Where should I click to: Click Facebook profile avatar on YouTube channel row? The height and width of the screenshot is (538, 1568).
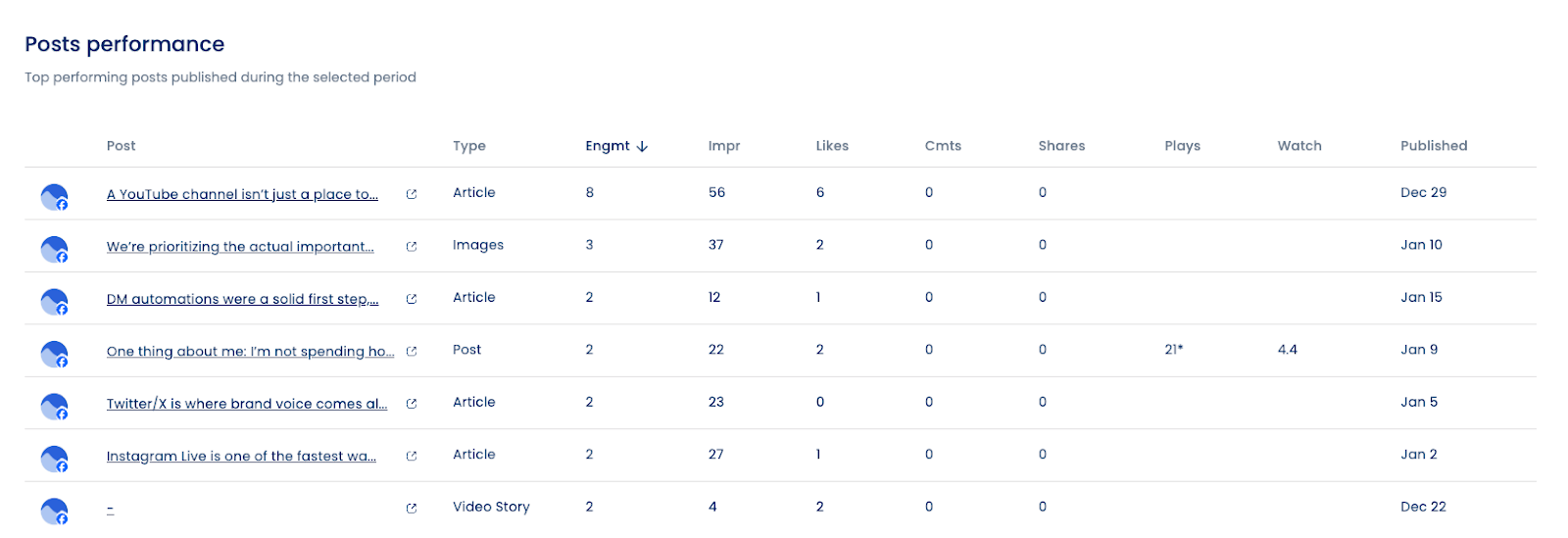pyautogui.click(x=54, y=197)
